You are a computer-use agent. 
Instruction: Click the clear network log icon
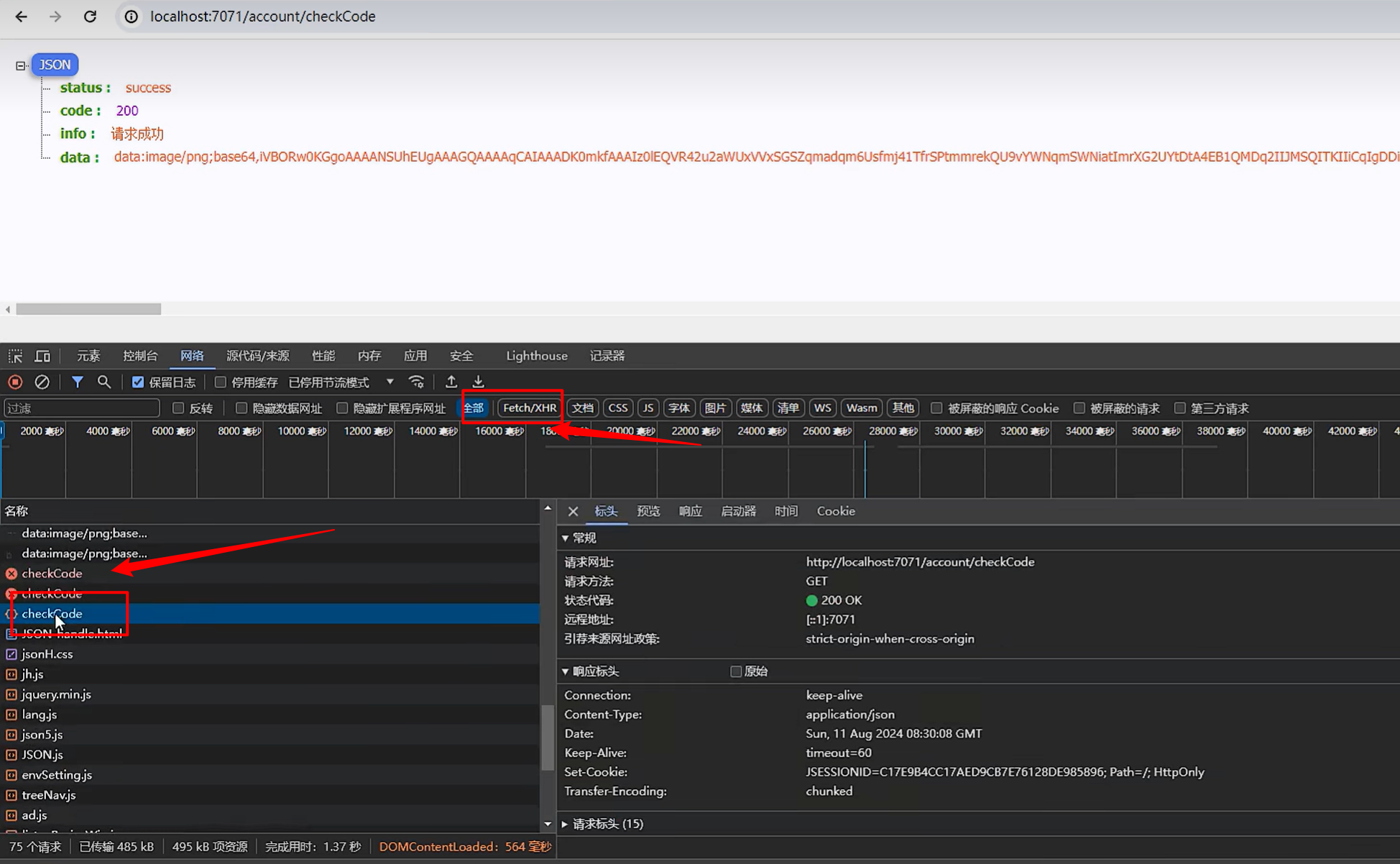(42, 382)
